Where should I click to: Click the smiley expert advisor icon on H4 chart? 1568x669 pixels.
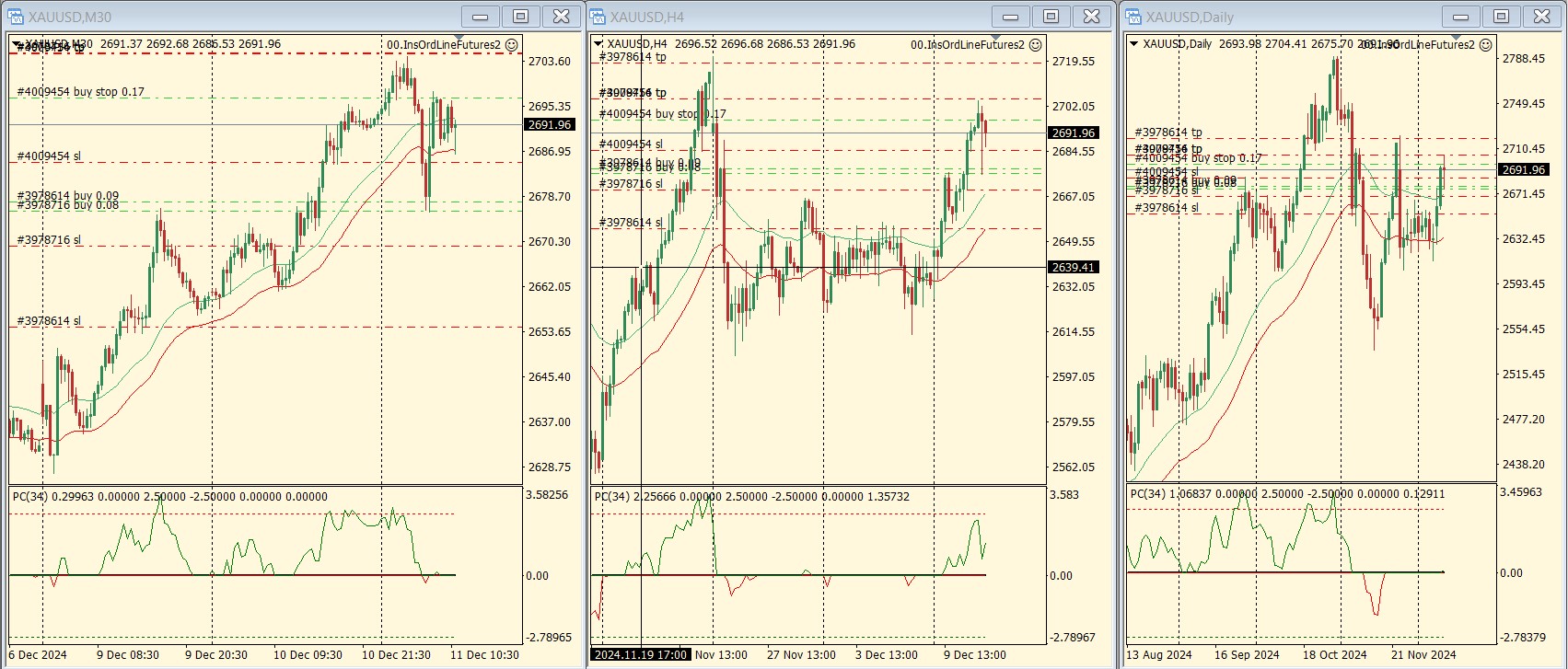click(x=1035, y=44)
